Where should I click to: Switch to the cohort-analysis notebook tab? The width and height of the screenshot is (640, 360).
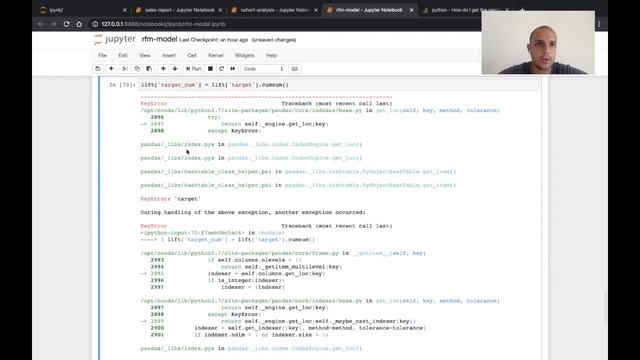[x=274, y=10]
